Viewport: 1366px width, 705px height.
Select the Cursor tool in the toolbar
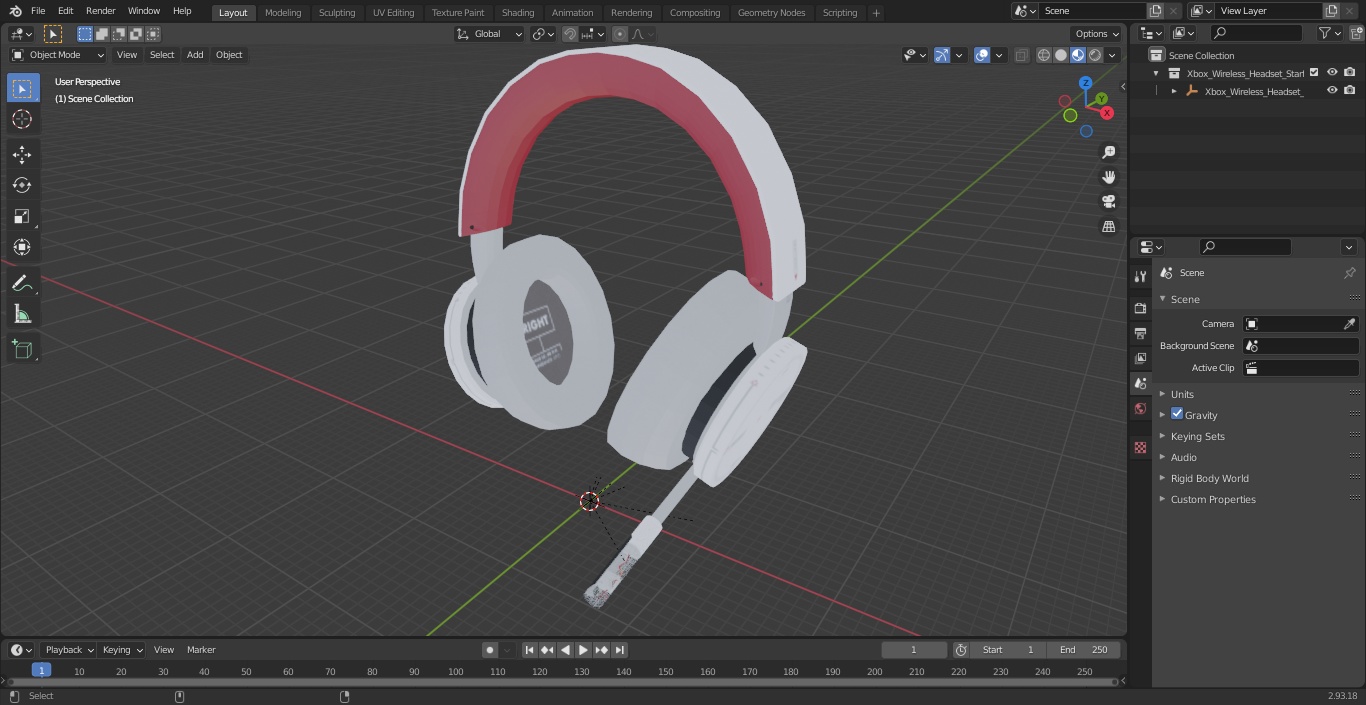(x=22, y=120)
